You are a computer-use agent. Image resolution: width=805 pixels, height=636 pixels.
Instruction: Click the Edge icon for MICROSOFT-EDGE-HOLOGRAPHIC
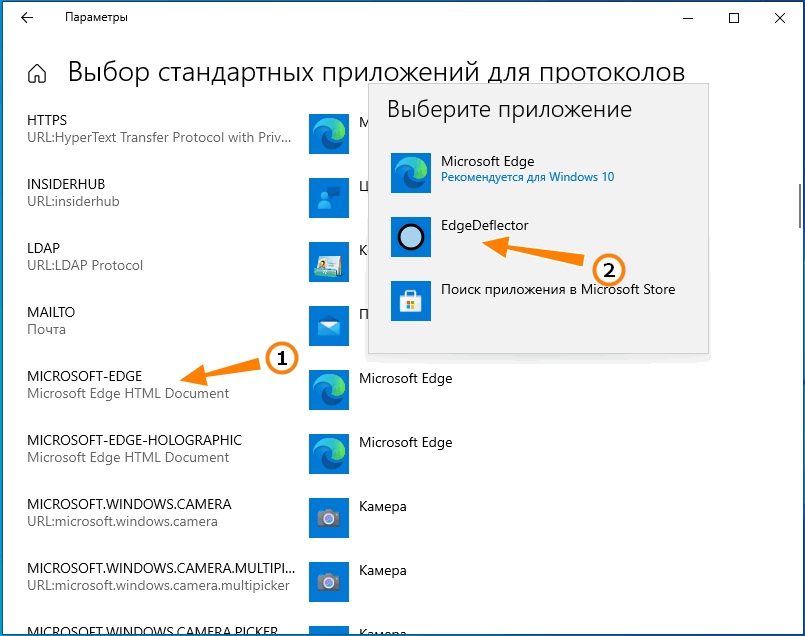pos(329,454)
